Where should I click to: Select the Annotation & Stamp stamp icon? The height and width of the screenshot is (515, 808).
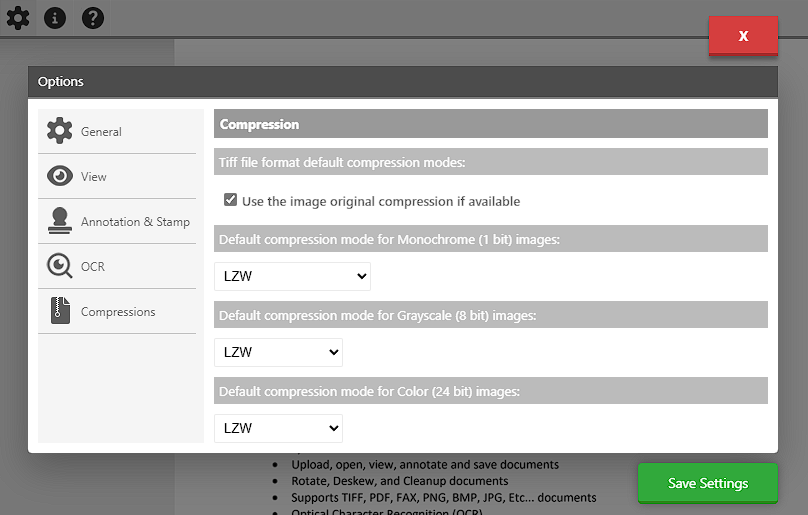pos(60,222)
